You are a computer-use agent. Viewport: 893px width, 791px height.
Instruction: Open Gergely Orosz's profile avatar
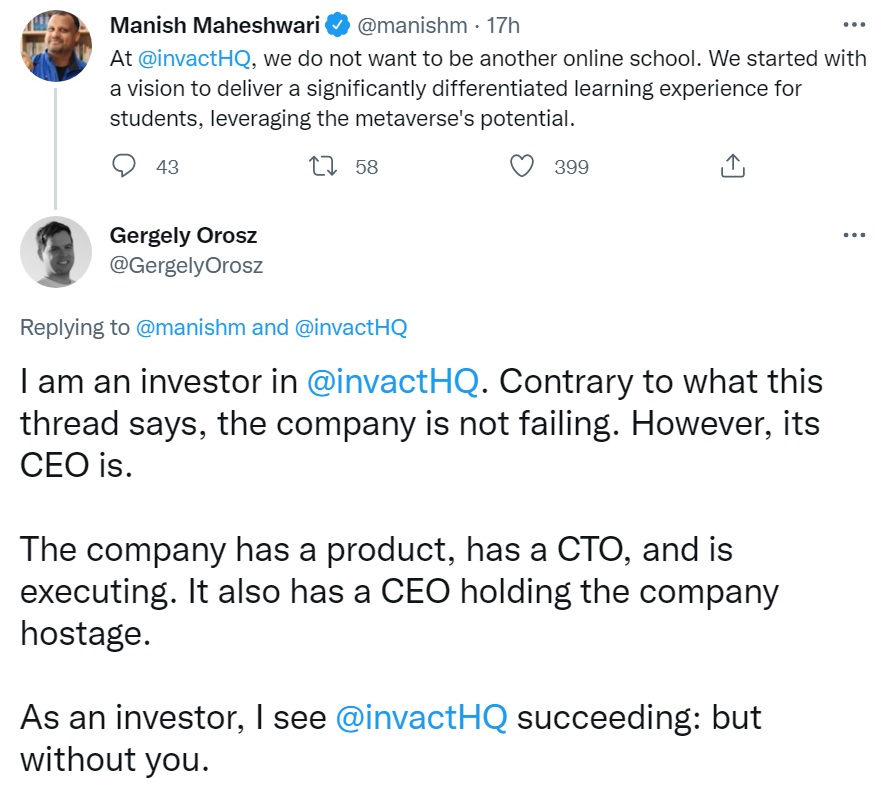[x=56, y=251]
